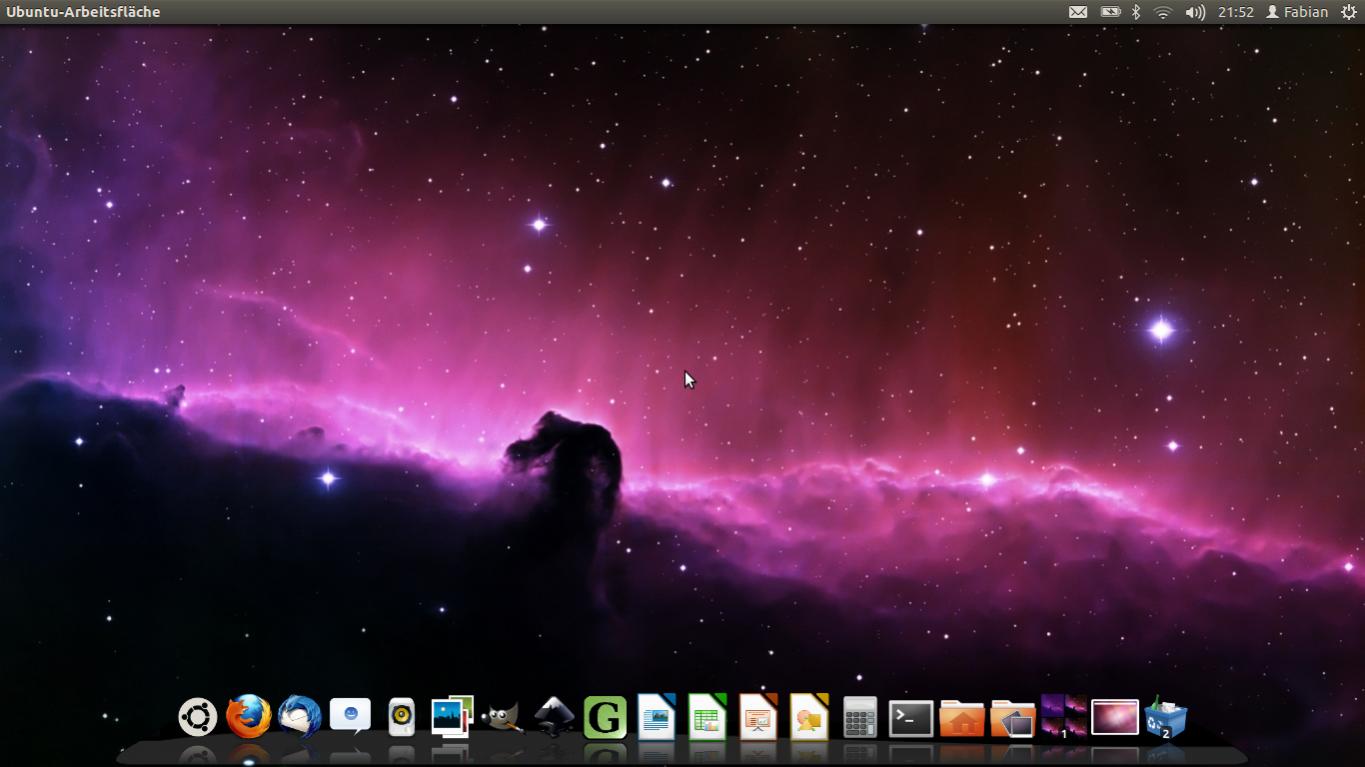The image size is (1365, 767).
Task: Open the Calculator app
Action: coord(859,716)
